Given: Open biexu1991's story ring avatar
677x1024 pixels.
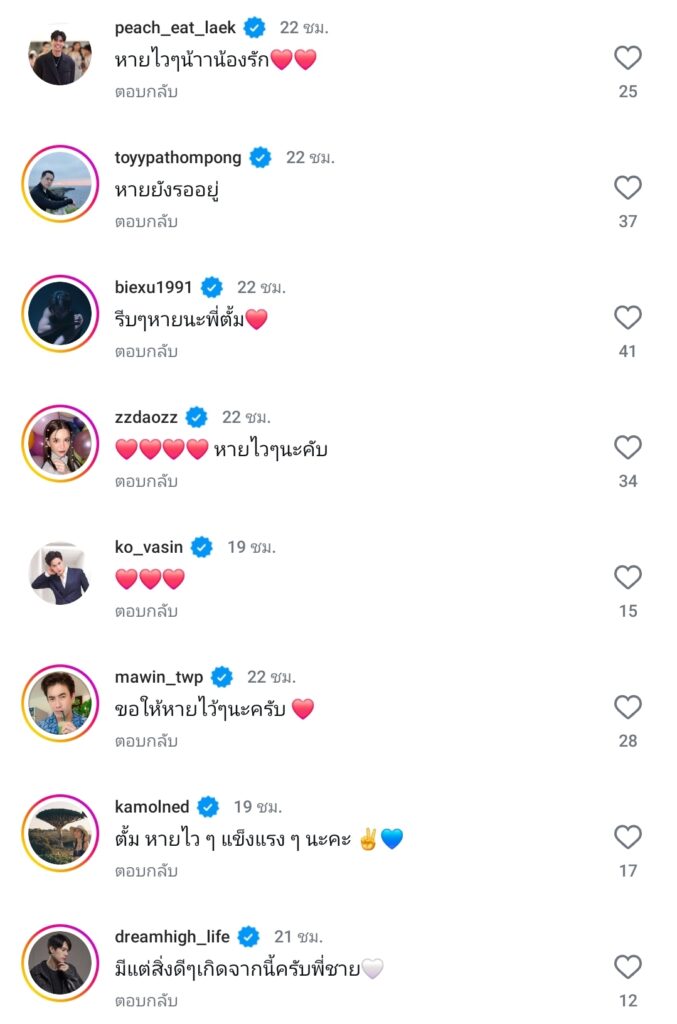Looking at the screenshot, I should tap(60, 314).
